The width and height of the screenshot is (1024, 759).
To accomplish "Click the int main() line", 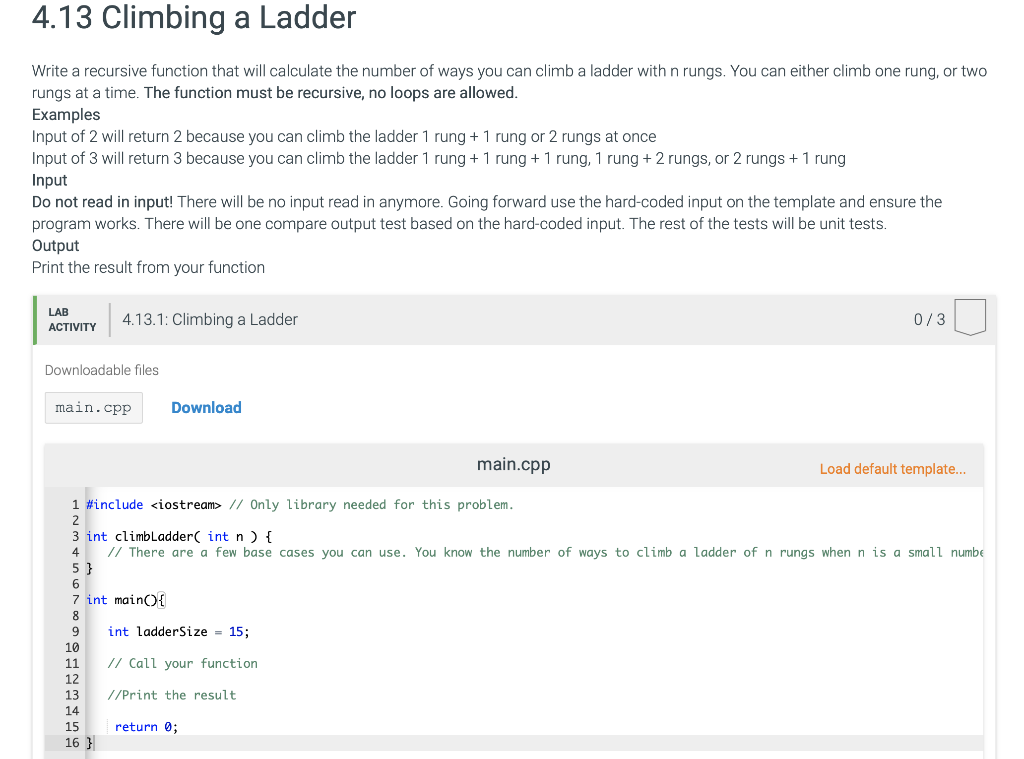I will tap(125, 599).
